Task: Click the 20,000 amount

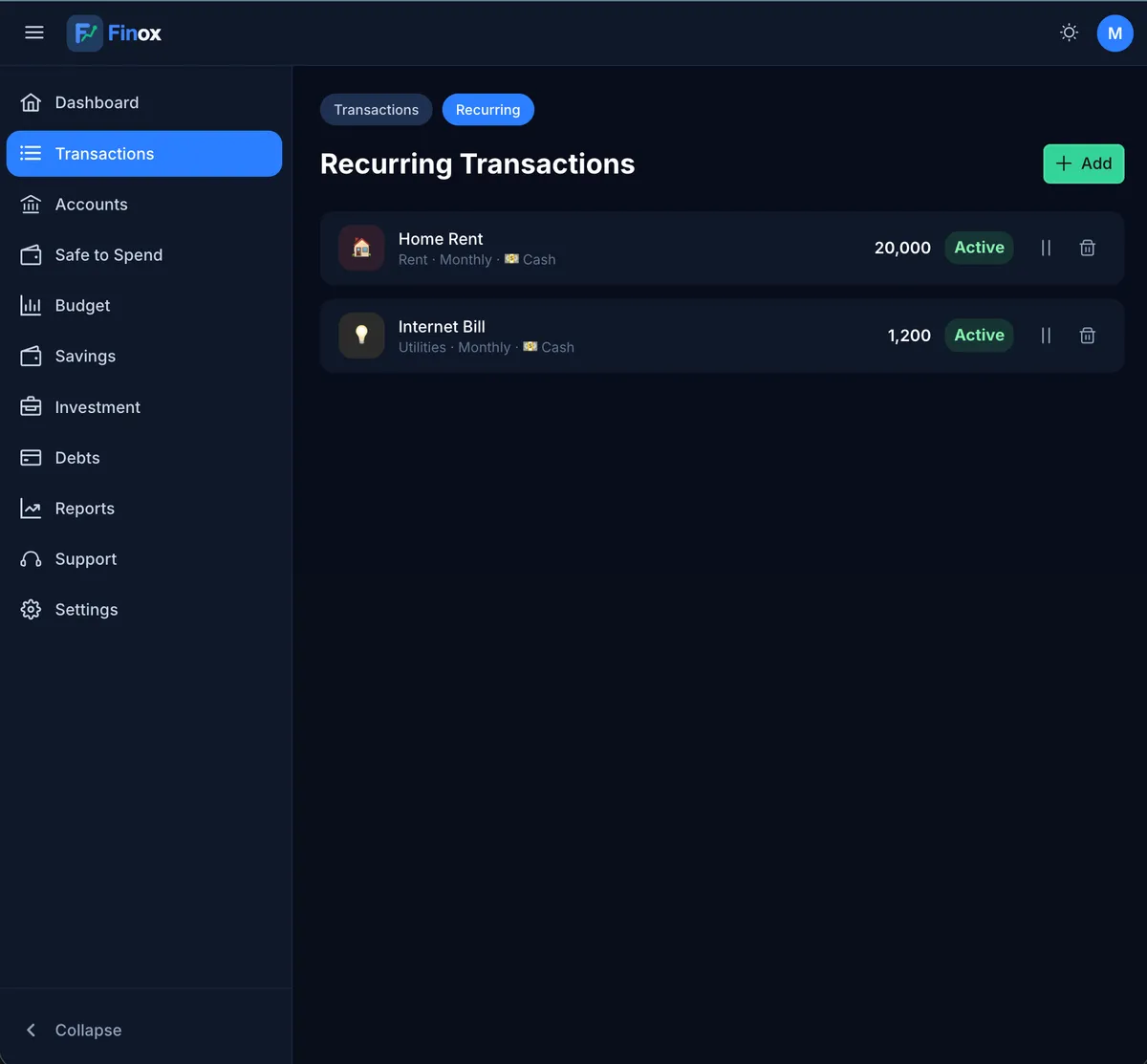Action: point(902,248)
